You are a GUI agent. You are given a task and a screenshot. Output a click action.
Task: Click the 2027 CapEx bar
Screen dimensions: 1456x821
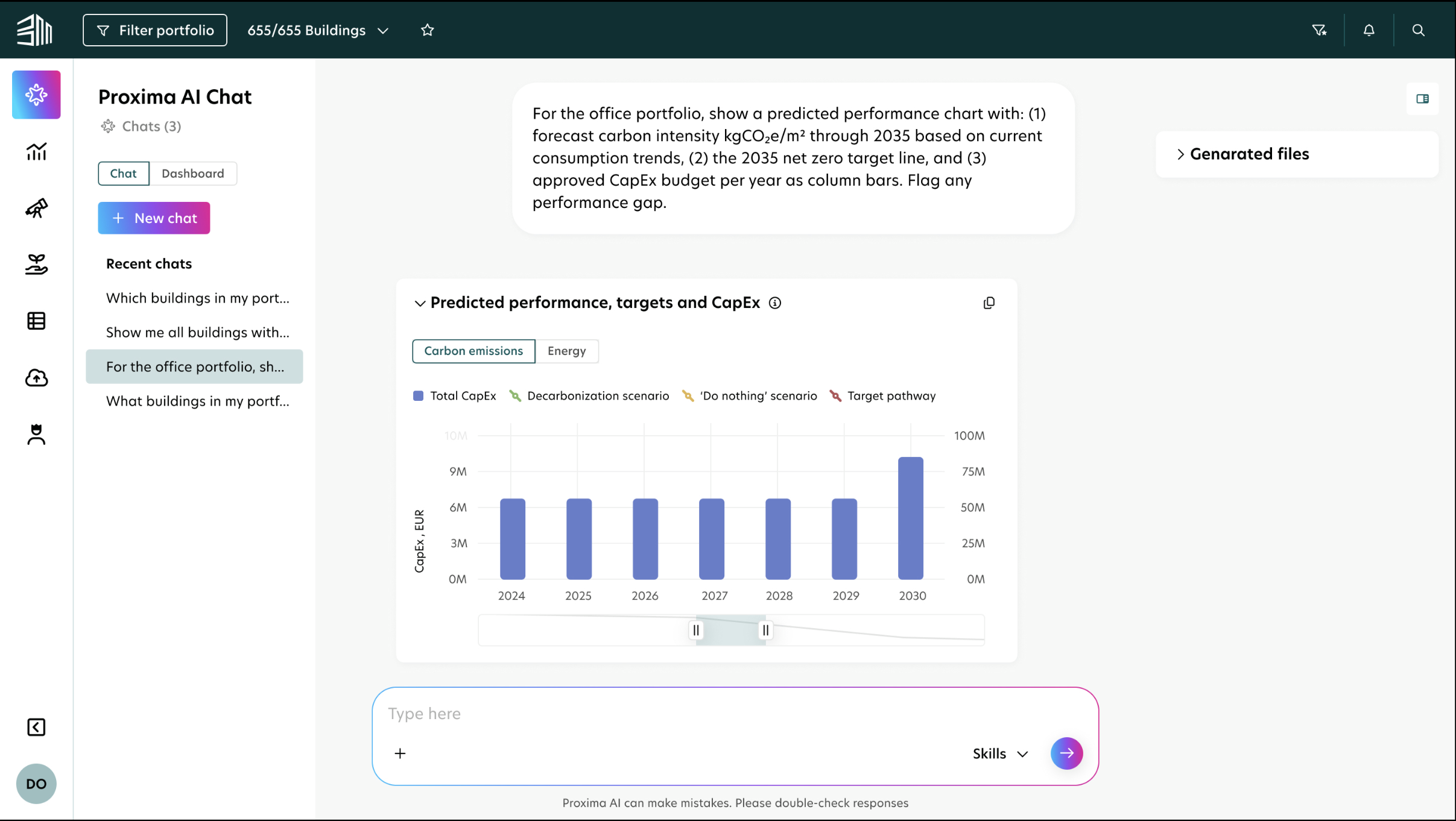(712, 539)
